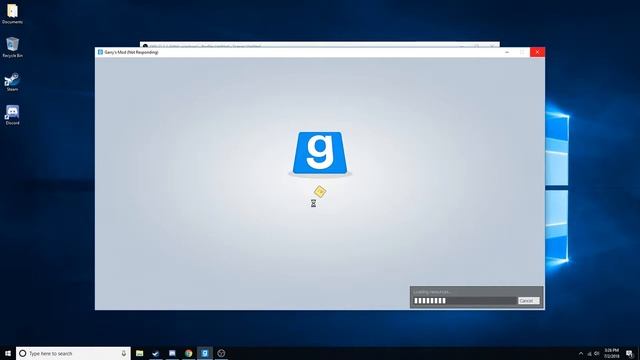640x360 pixels.
Task: Minimize the Garry's Mod window
Action: coord(507,52)
